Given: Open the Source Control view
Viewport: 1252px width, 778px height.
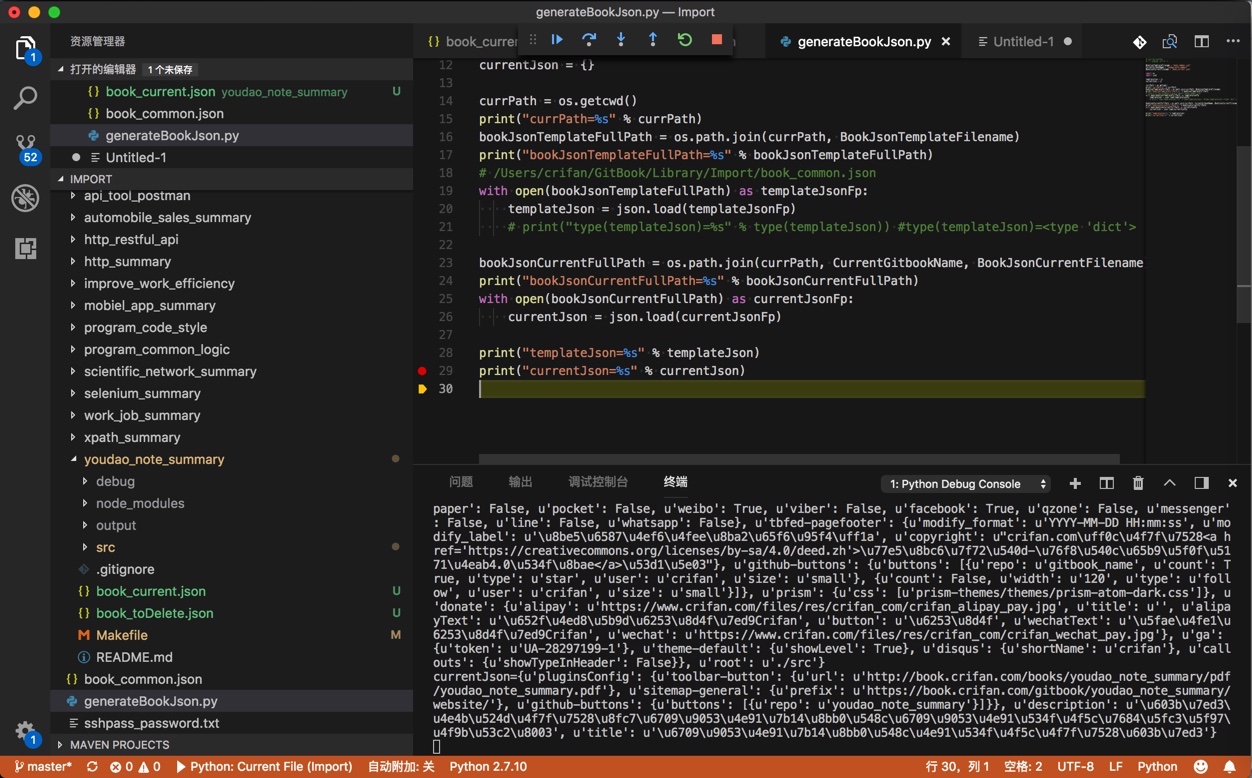Looking at the screenshot, I should [x=25, y=147].
